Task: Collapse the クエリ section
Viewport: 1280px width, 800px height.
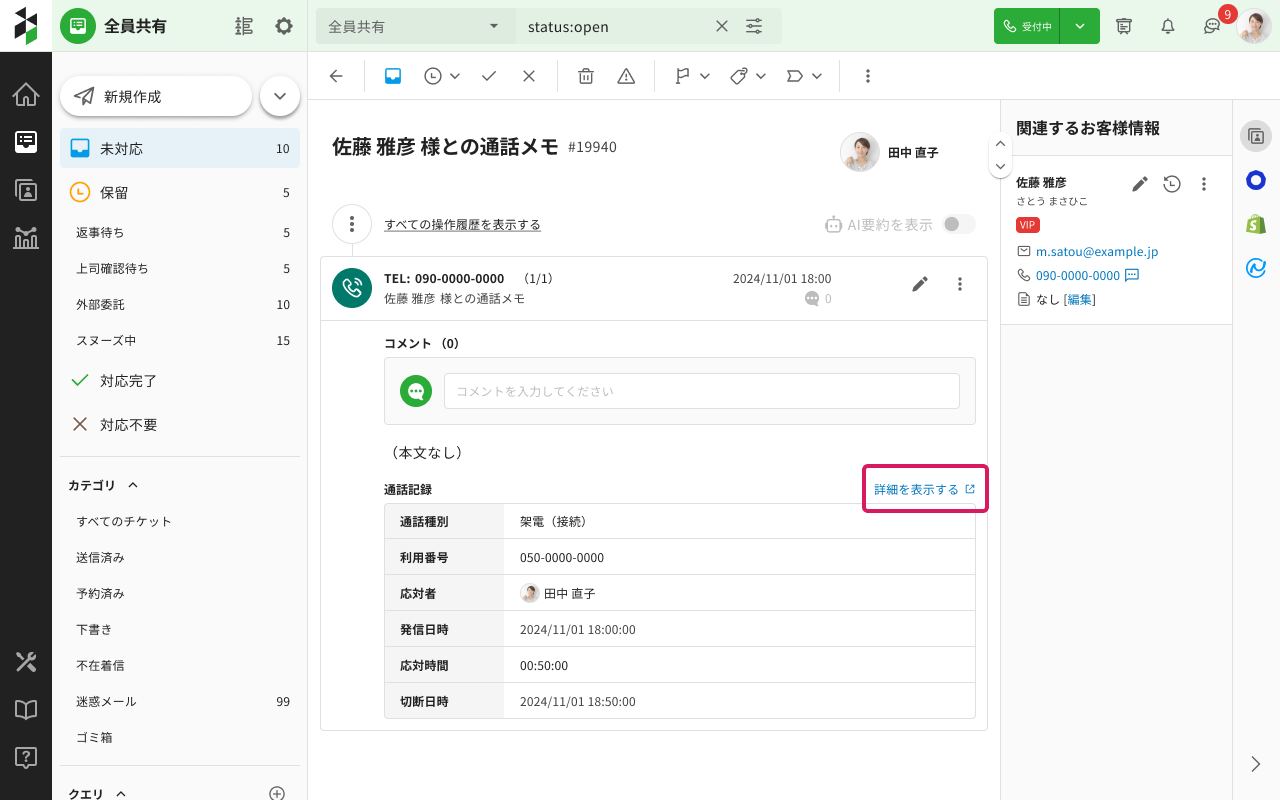Action: click(x=121, y=793)
